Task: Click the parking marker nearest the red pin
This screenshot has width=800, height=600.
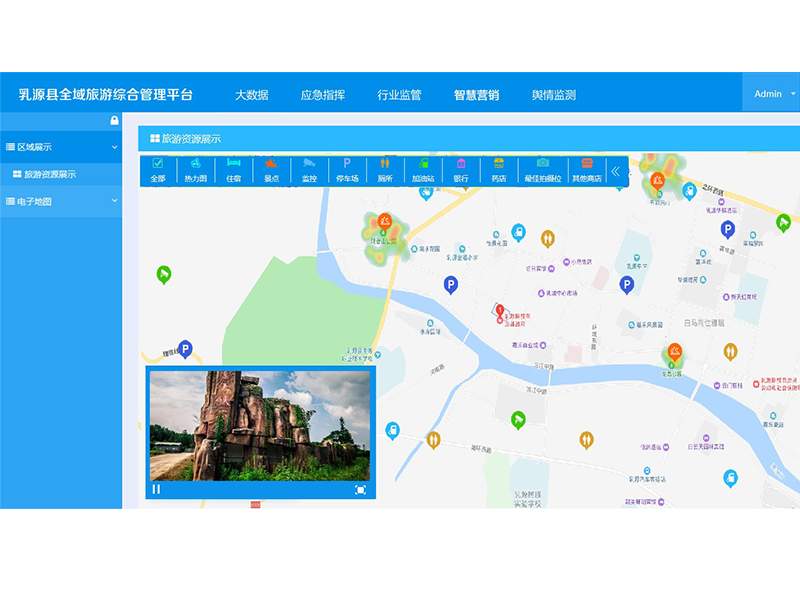Action: (x=451, y=285)
